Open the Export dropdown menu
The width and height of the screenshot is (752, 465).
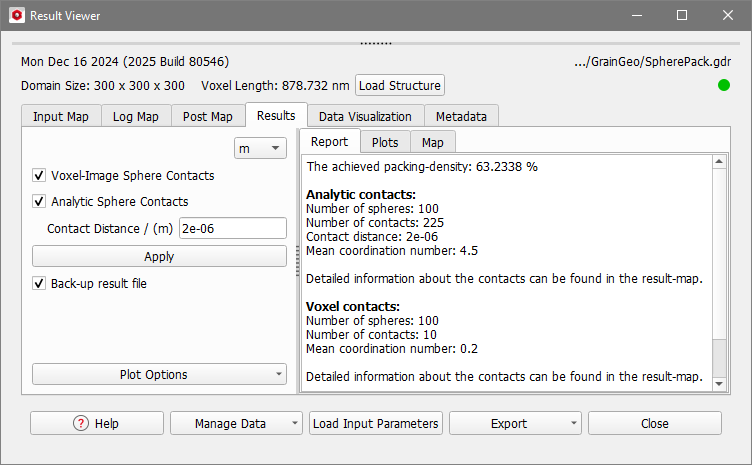coord(515,423)
